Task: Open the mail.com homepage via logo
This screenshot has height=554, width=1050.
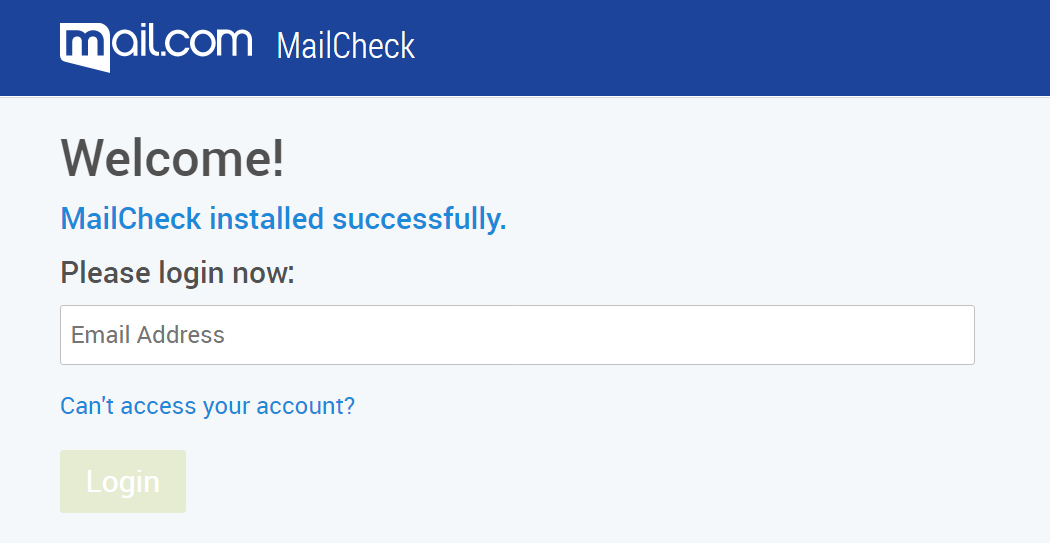Action: [156, 47]
